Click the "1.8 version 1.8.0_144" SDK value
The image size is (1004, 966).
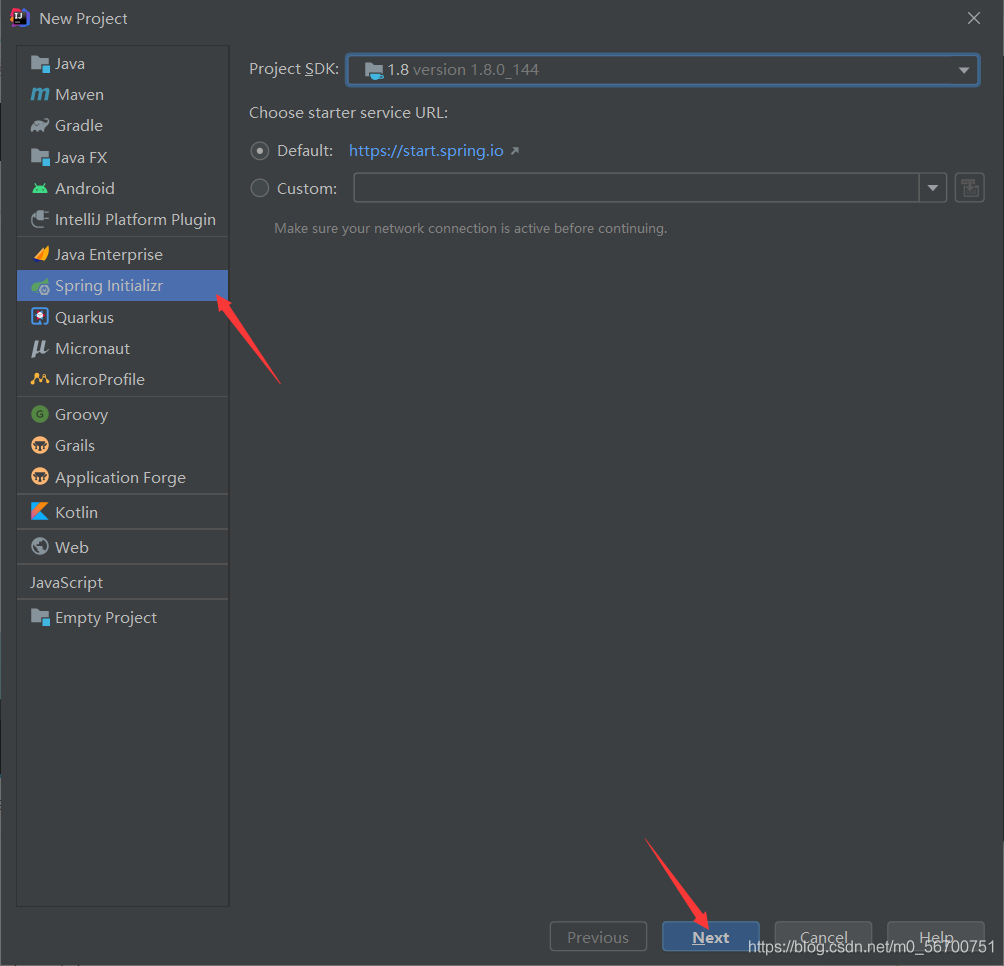(x=463, y=70)
